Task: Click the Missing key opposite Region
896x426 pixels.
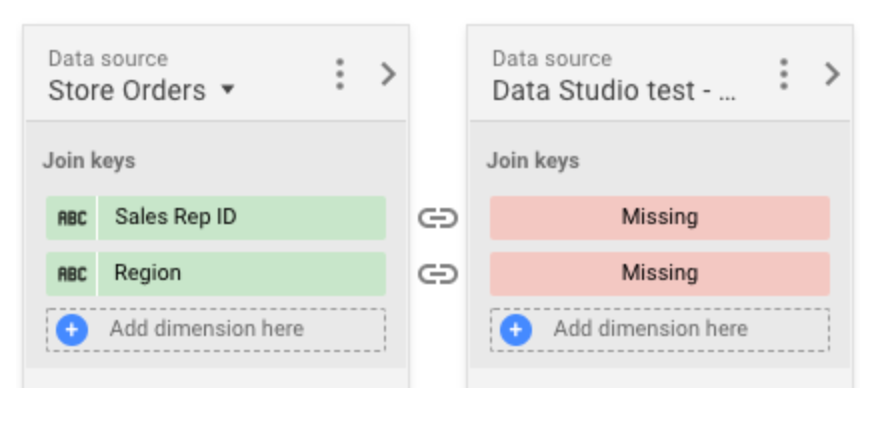Action: coord(659,273)
